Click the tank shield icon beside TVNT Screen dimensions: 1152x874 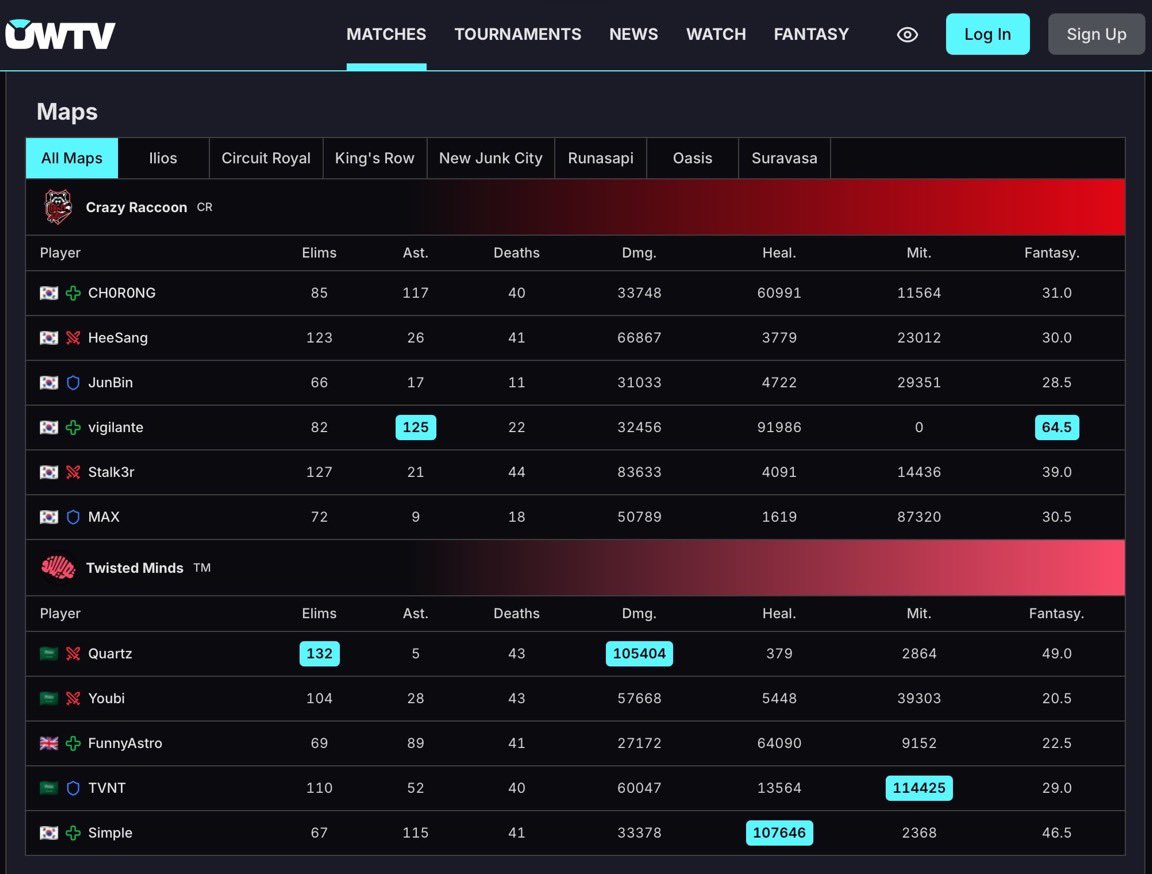[73, 788]
